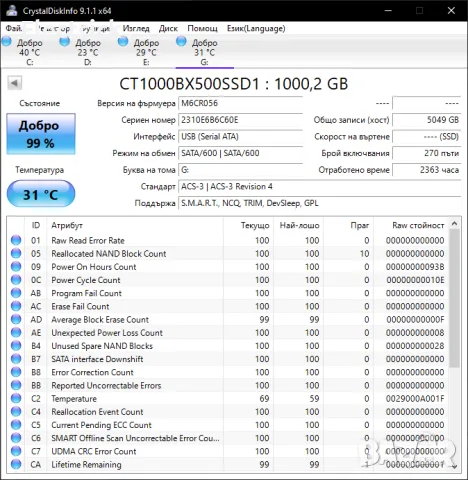The image size is (468, 480).
Task: Click the standard field ACS-3 Revision 4
Action: point(320,187)
